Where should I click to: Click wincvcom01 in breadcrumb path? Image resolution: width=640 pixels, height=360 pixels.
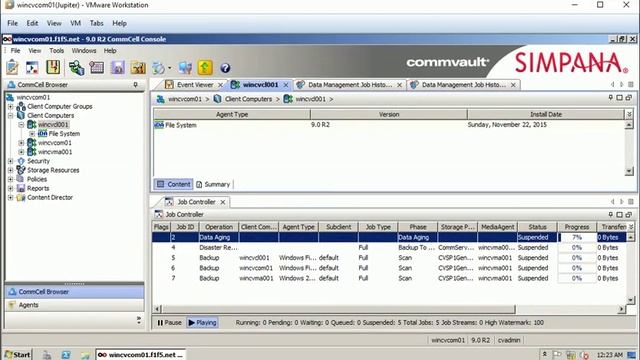184,99
